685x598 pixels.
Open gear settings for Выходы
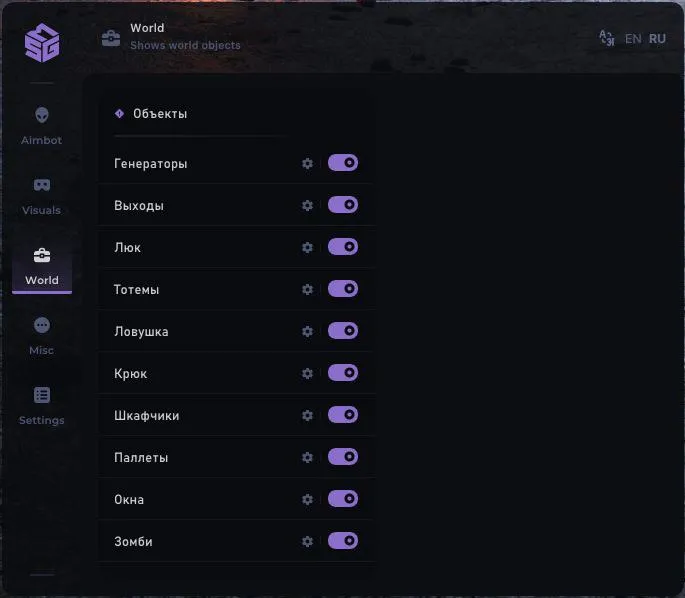point(308,205)
